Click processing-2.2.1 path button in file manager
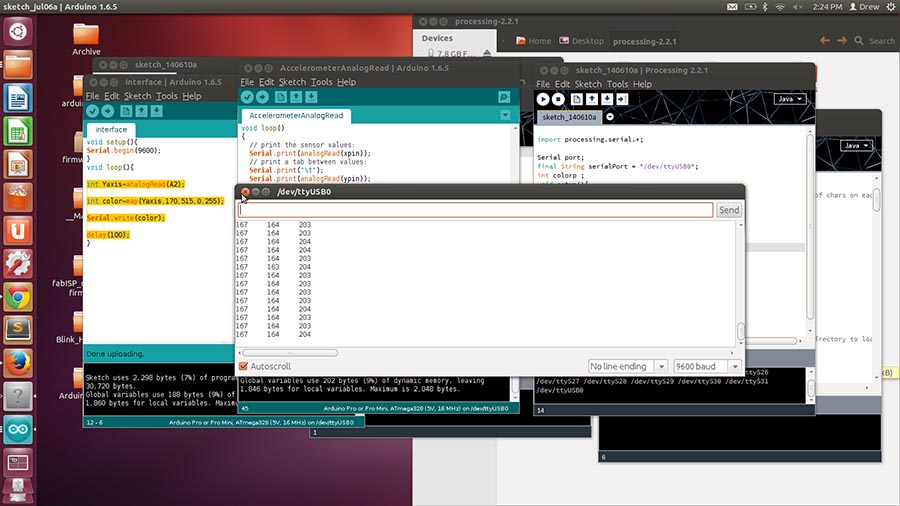Image resolution: width=900 pixels, height=506 pixels. (x=645, y=41)
